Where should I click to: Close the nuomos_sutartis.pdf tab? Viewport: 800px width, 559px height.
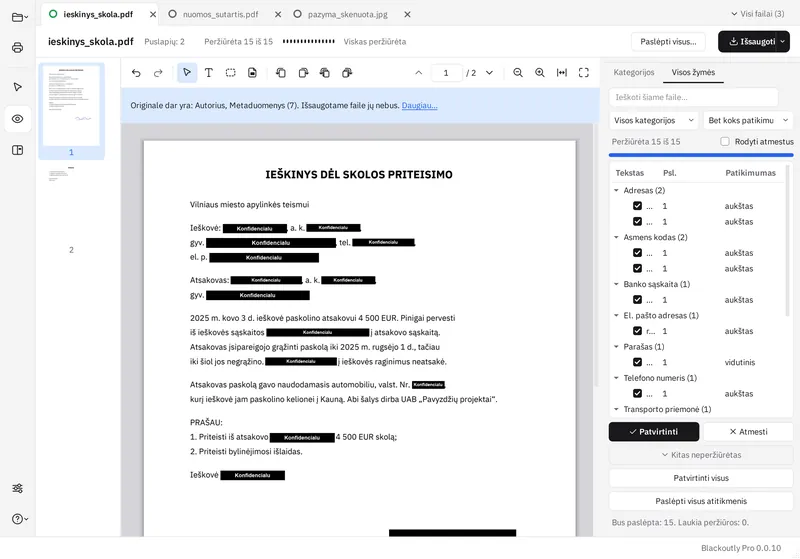278,14
